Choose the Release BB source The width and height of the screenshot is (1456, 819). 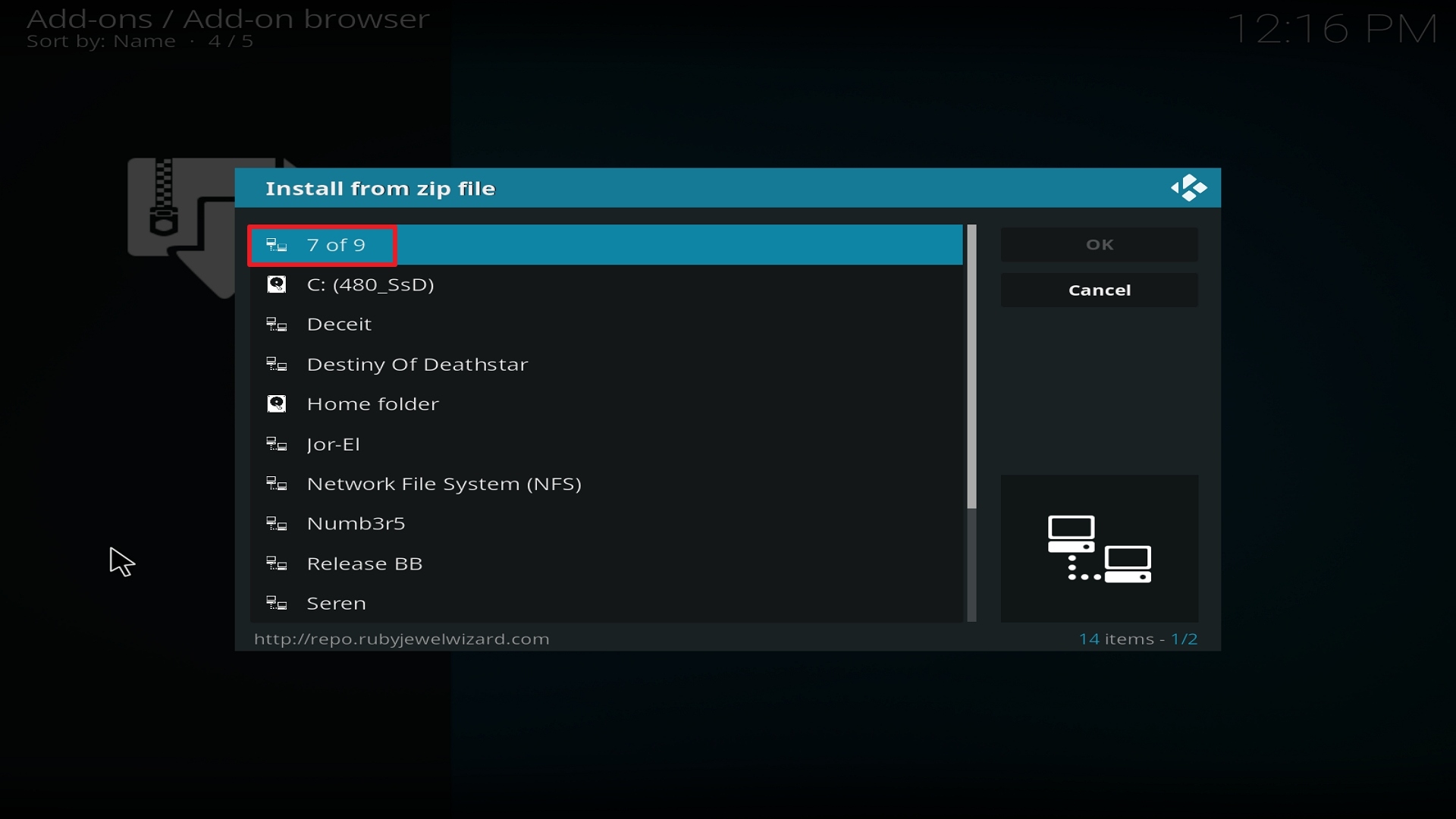pyautogui.click(x=607, y=563)
